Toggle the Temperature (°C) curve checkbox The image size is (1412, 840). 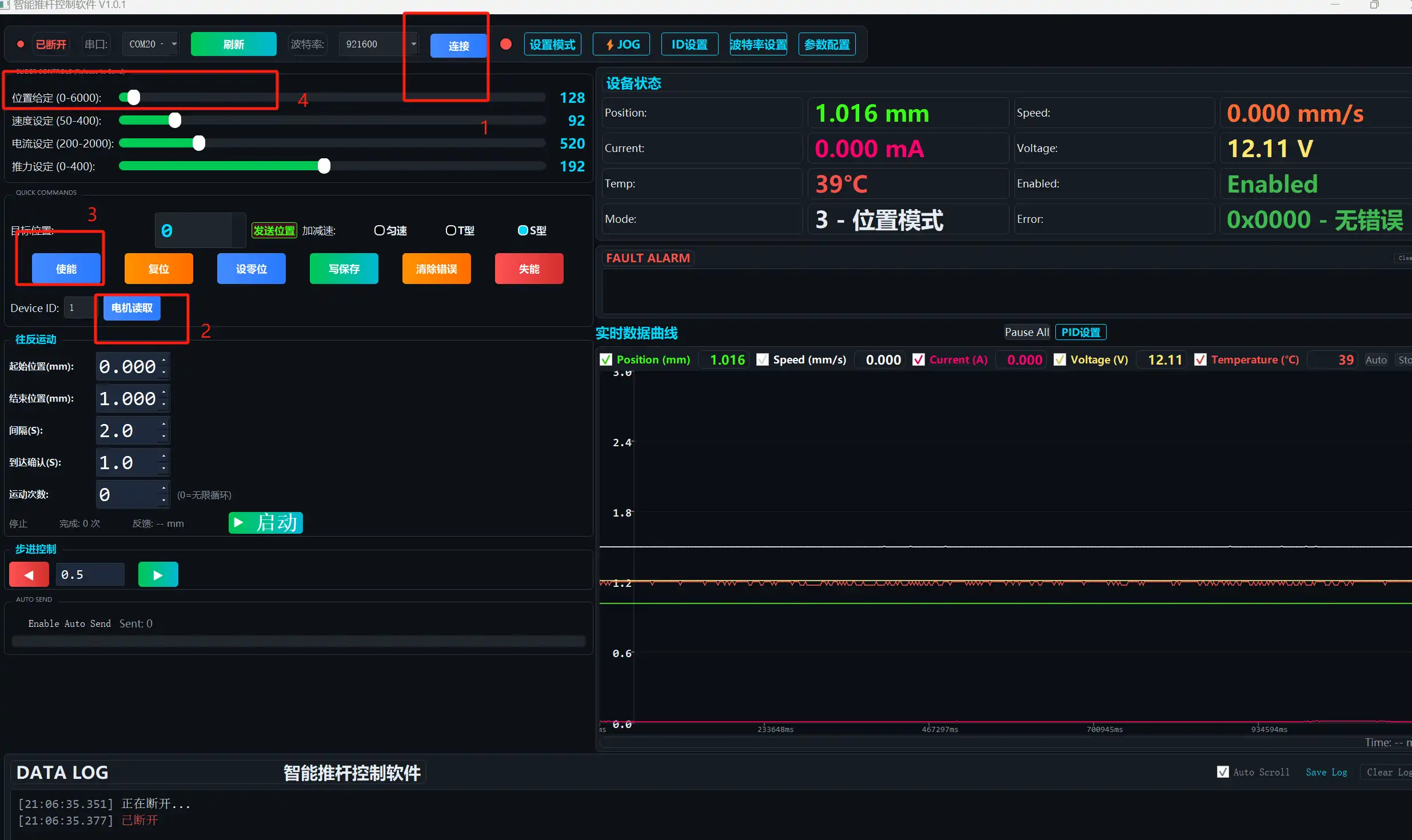pos(1200,359)
